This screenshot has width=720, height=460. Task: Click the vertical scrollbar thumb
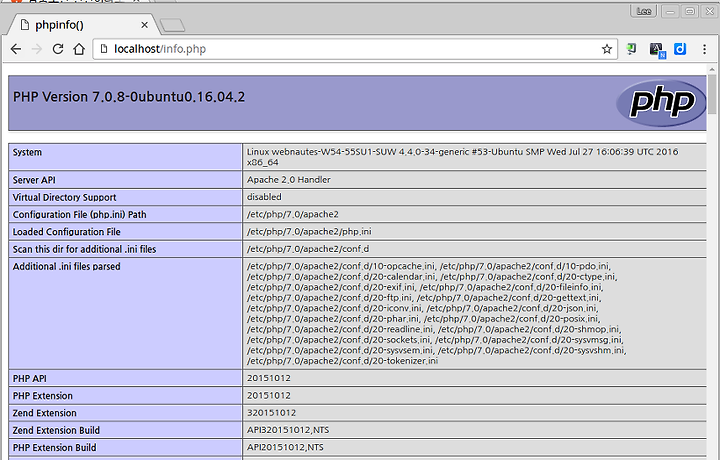coord(712,95)
